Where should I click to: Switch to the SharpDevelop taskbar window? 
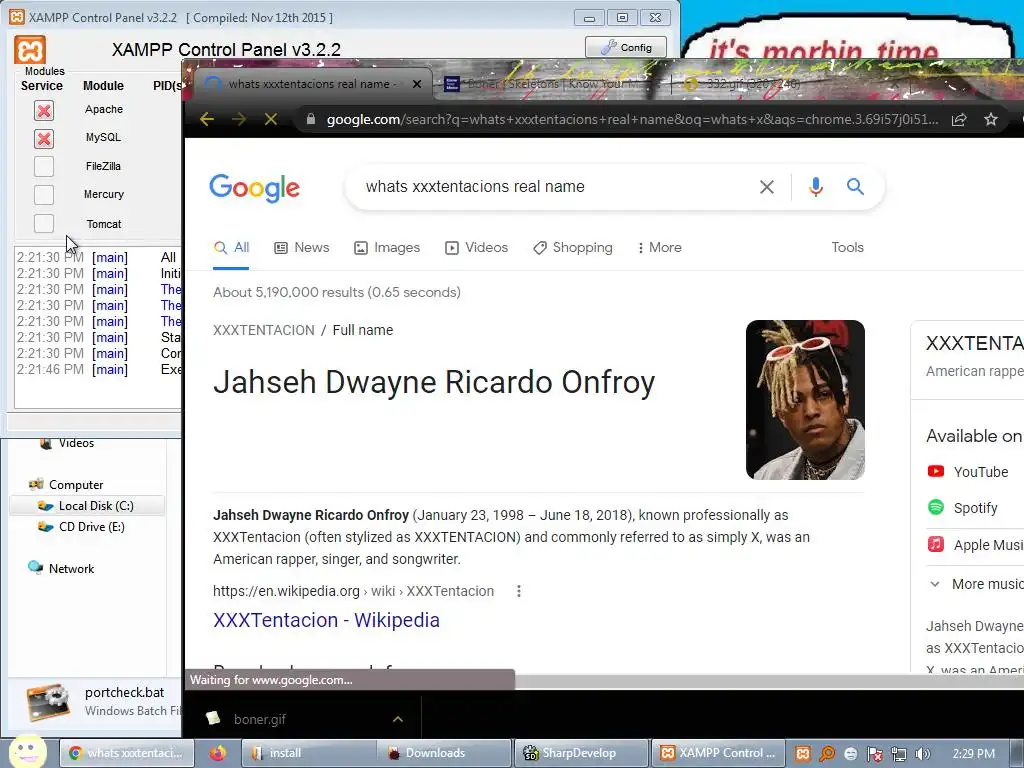(582, 753)
